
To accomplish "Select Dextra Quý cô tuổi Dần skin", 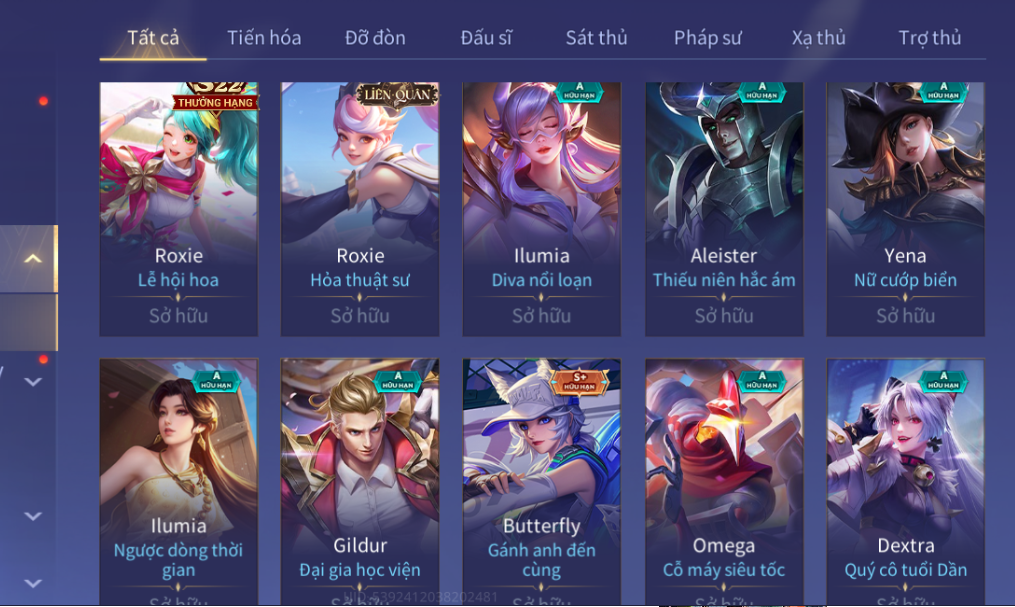I will click(906, 481).
